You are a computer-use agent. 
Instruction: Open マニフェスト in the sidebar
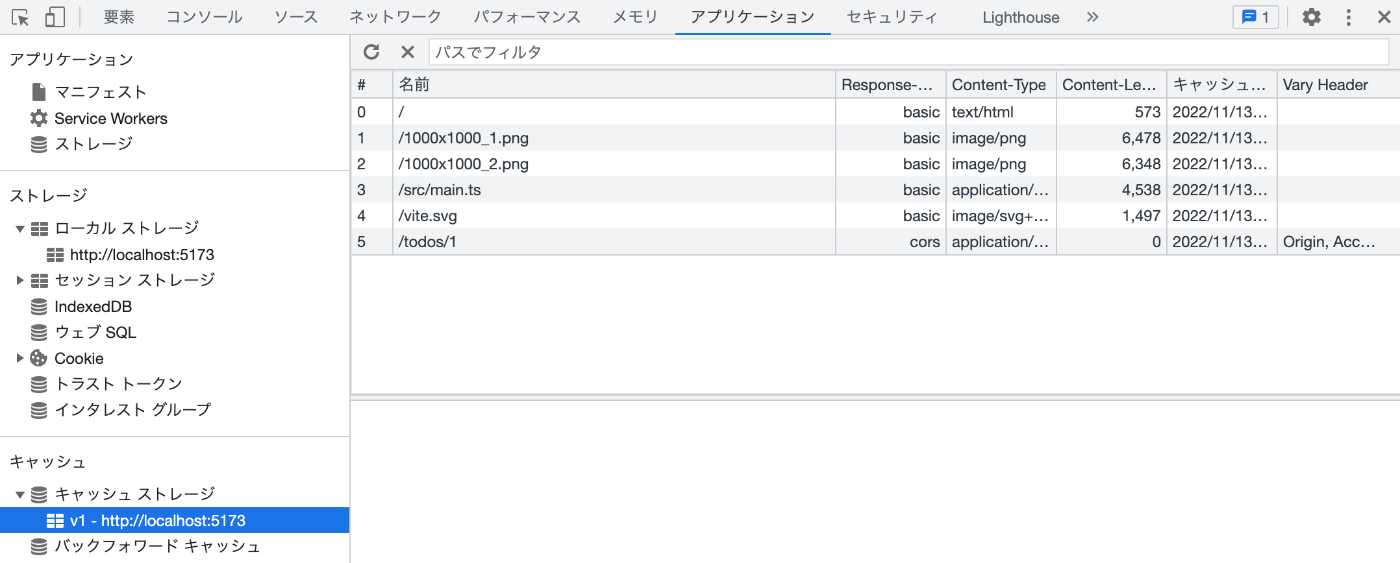click(x=101, y=92)
